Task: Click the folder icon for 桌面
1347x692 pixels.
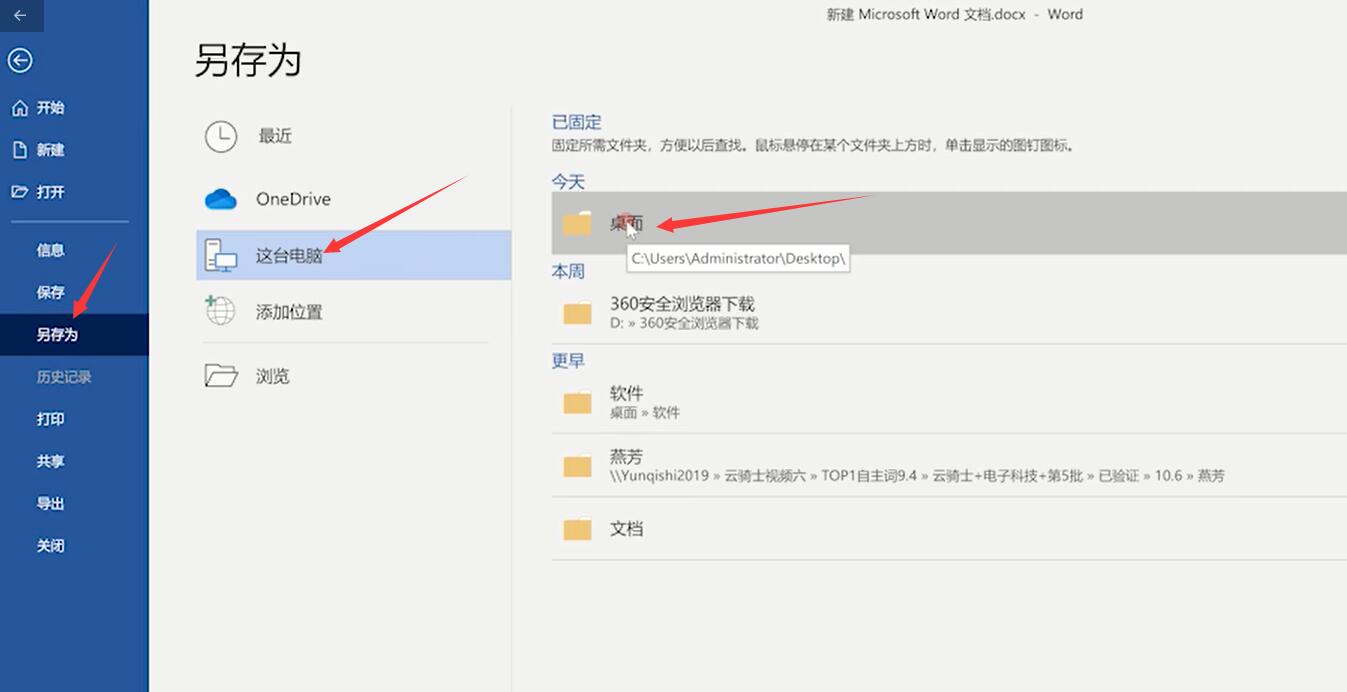Action: click(x=577, y=224)
